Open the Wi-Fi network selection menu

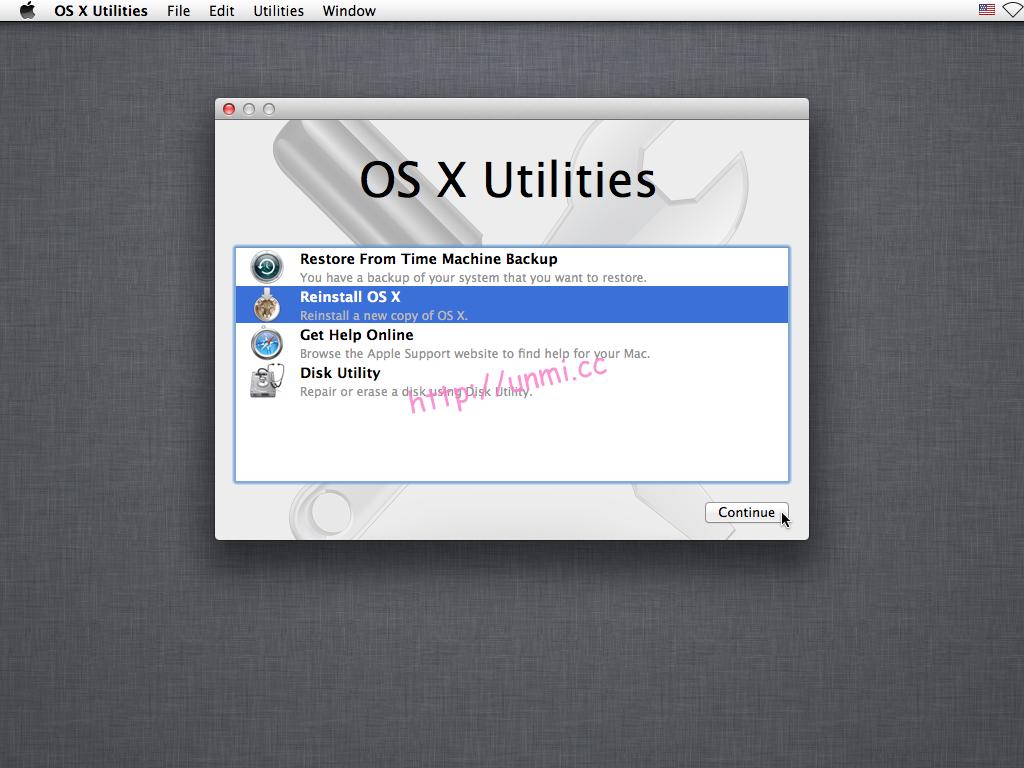click(1011, 10)
